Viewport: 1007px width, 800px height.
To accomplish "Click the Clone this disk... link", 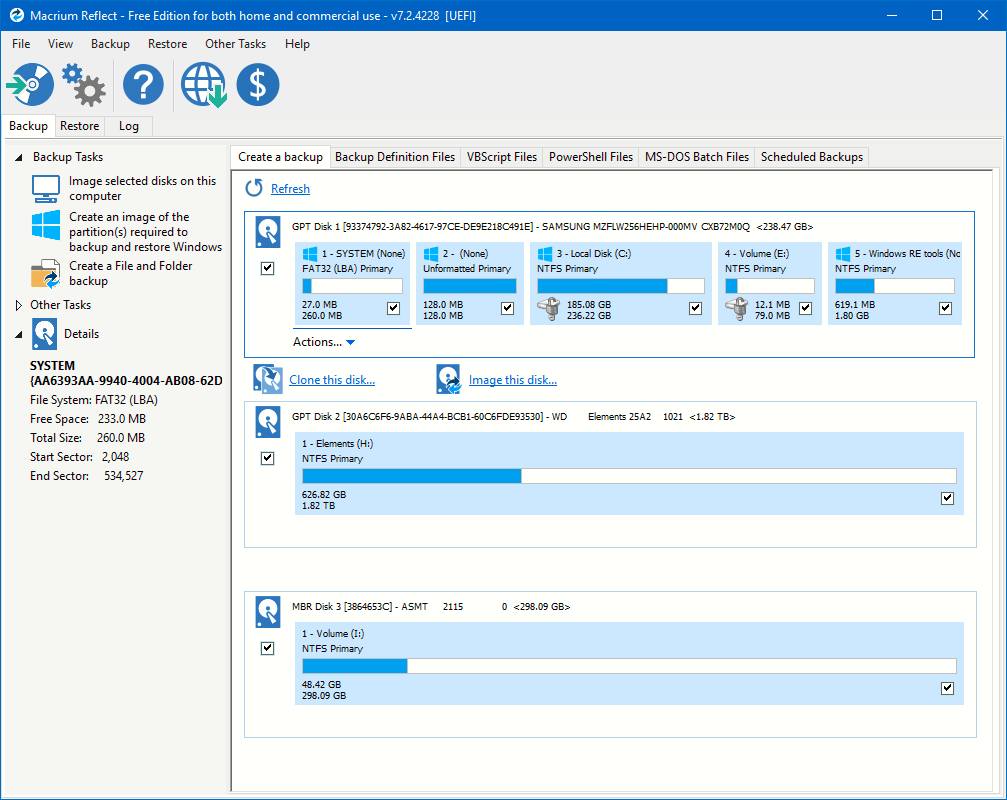I will coord(332,379).
